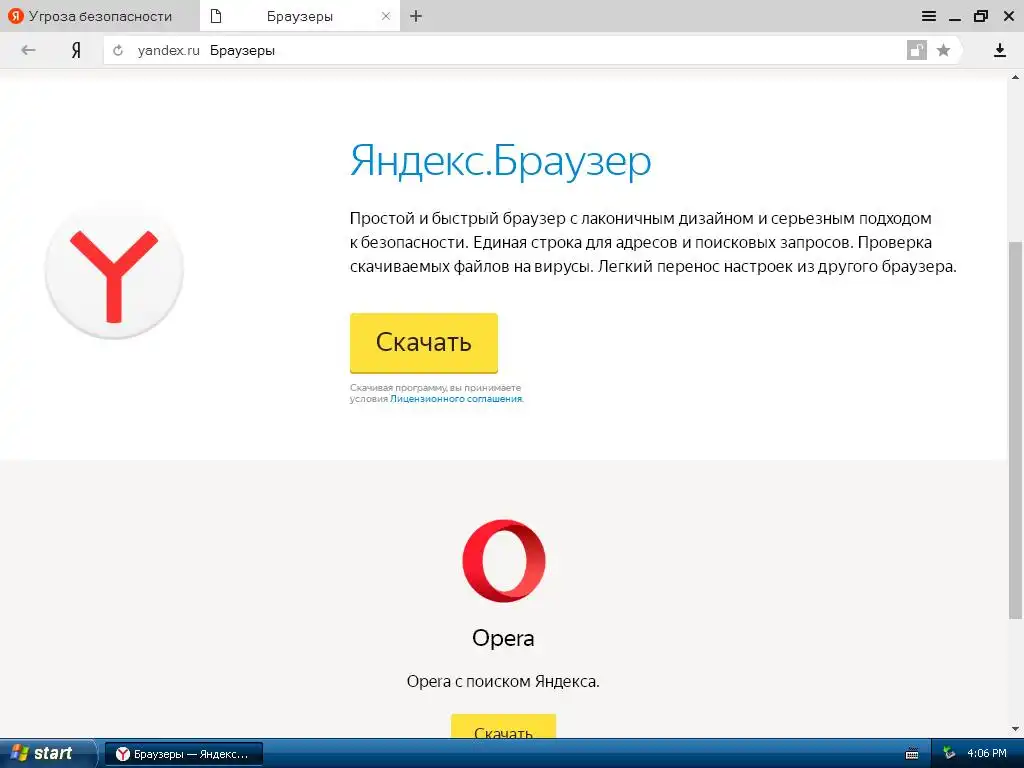This screenshot has width=1024, height=768.
Task: Click the network tray icon
Action: pos(949,754)
